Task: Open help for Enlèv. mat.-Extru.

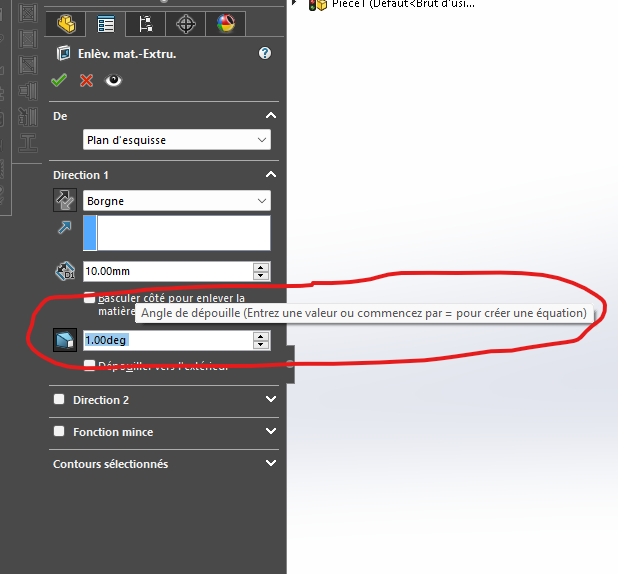Action: [264, 54]
